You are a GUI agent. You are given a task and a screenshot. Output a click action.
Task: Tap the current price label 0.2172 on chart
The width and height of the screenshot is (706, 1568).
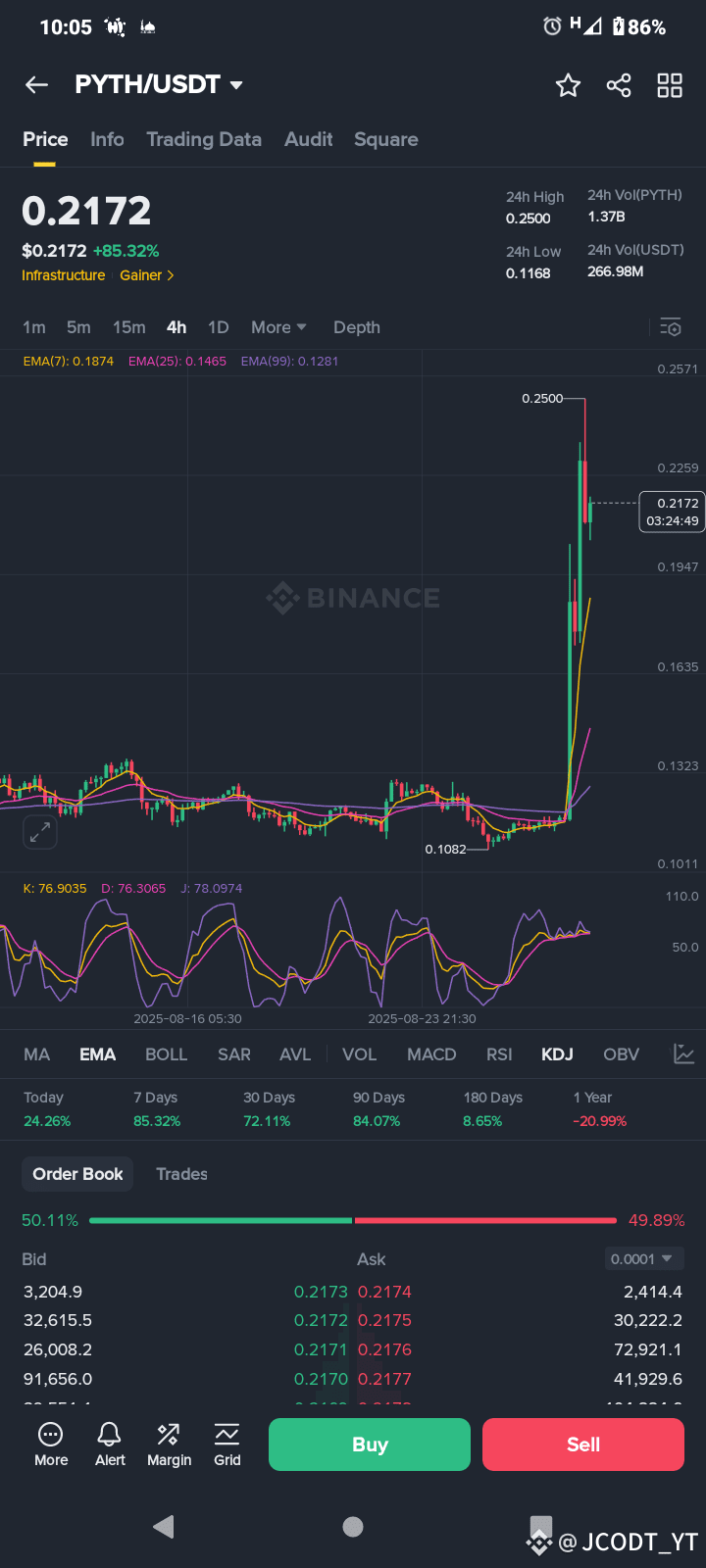click(672, 512)
